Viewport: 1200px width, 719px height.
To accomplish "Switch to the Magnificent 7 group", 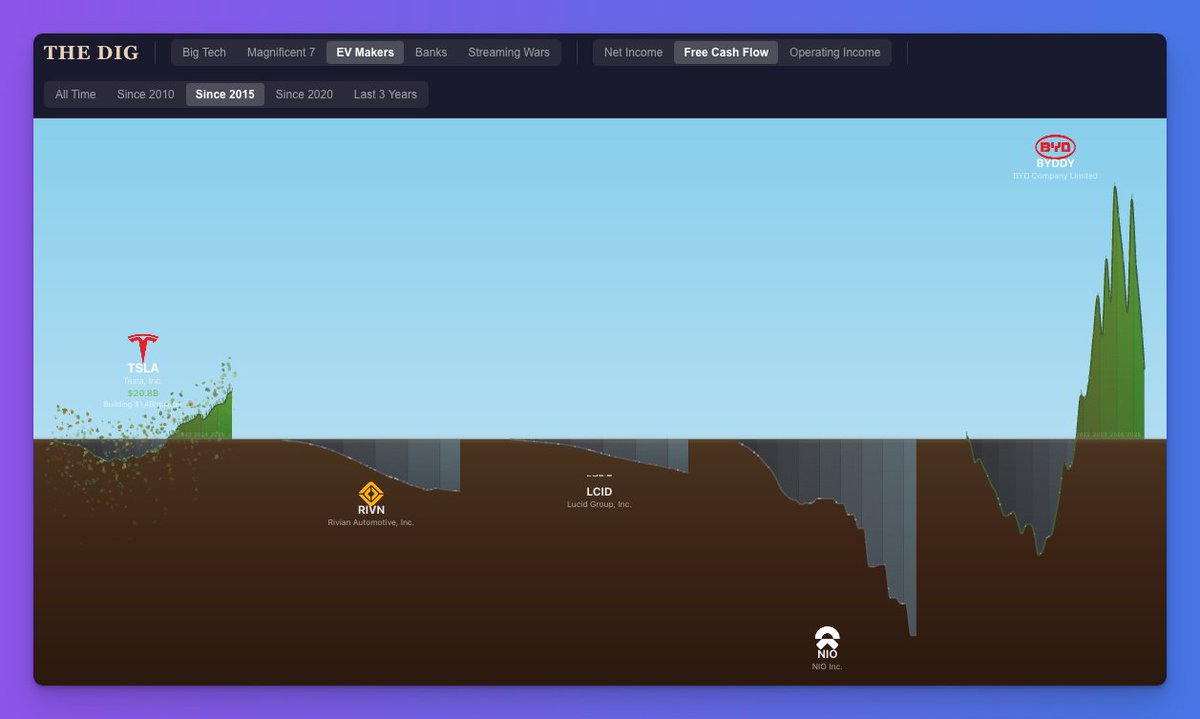I will [x=281, y=52].
